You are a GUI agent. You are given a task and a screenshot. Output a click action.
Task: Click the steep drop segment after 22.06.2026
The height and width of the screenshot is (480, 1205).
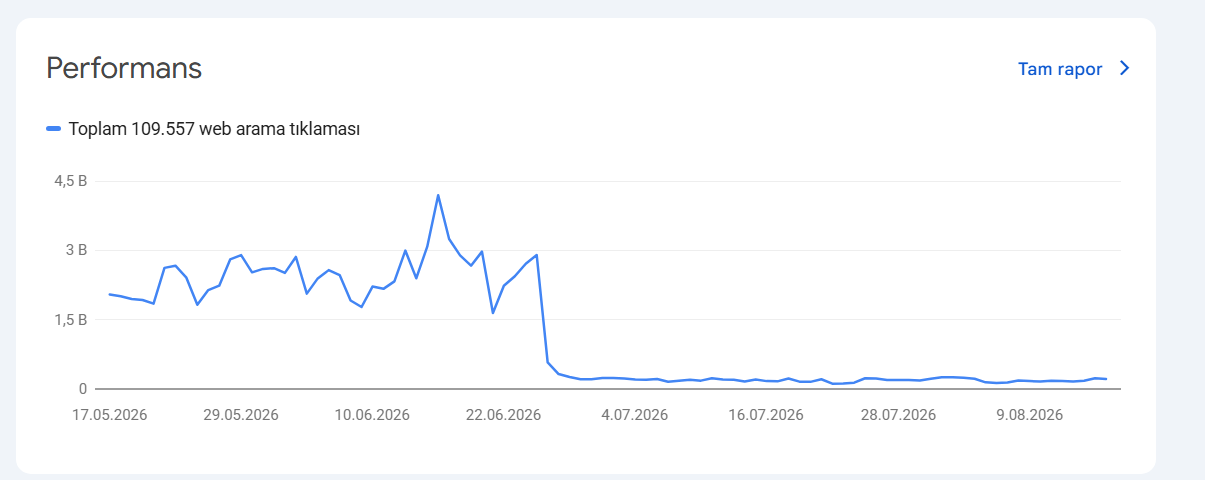click(x=543, y=308)
